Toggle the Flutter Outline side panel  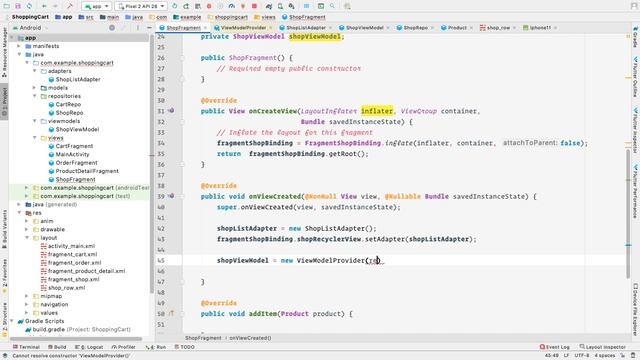click(636, 76)
